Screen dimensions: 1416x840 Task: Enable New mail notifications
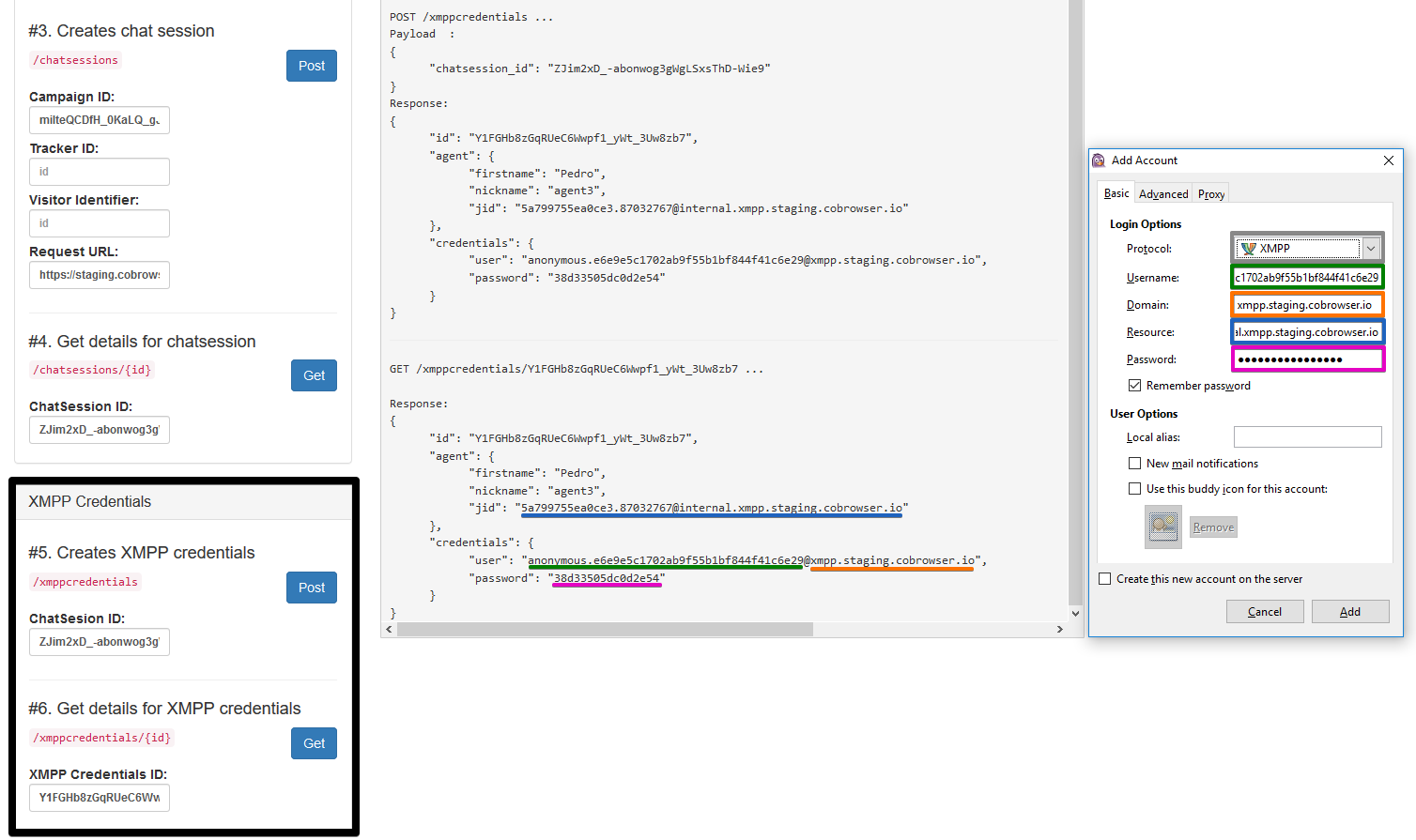pyautogui.click(x=1134, y=464)
